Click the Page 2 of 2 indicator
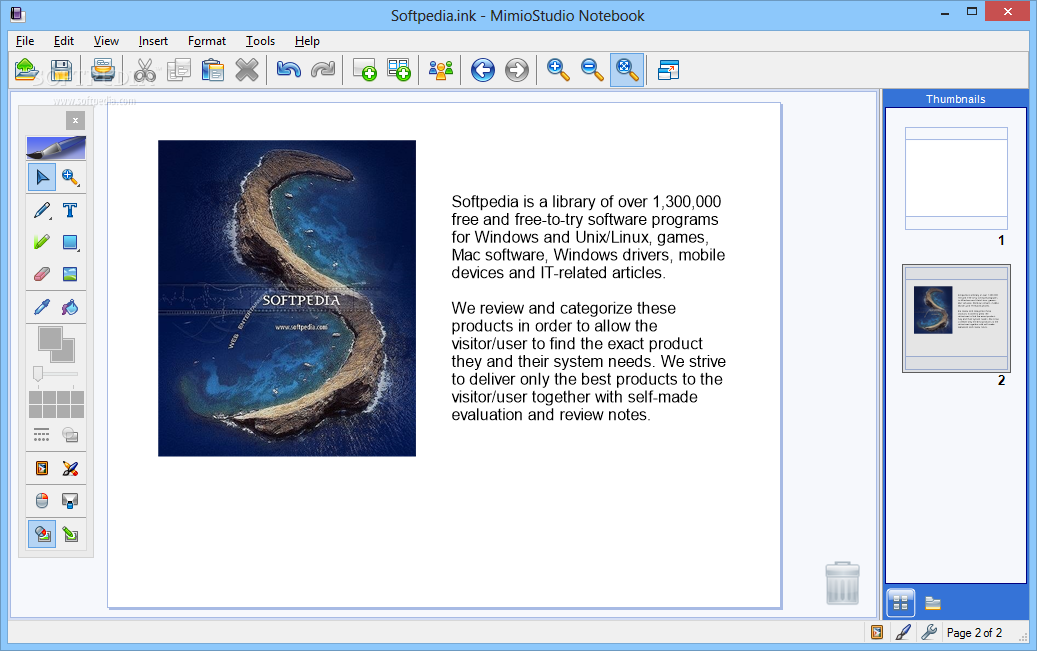This screenshot has width=1037, height=651. (x=974, y=633)
